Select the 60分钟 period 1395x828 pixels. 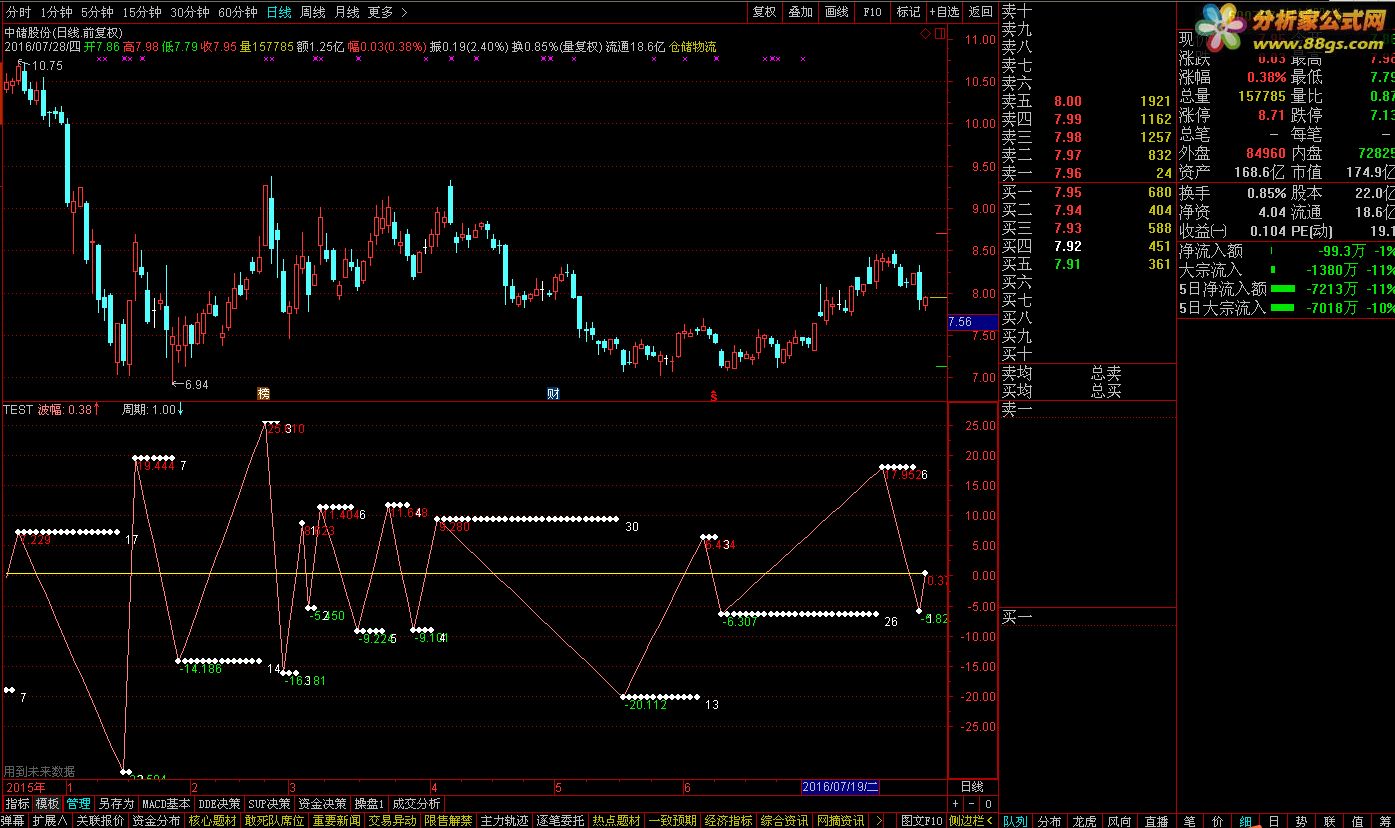237,12
